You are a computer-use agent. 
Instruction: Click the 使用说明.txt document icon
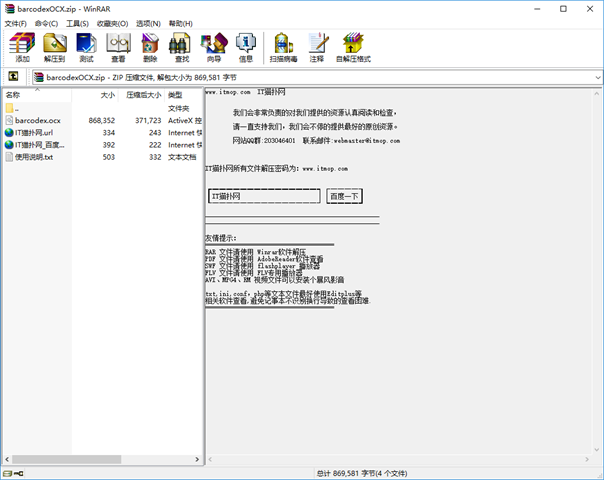(9, 157)
